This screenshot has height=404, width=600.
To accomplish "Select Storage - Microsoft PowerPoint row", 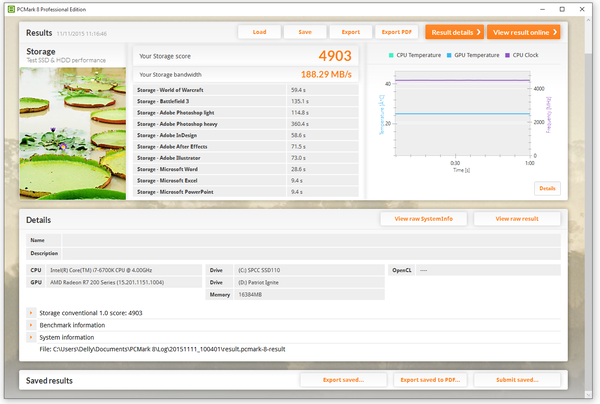I will [246, 192].
